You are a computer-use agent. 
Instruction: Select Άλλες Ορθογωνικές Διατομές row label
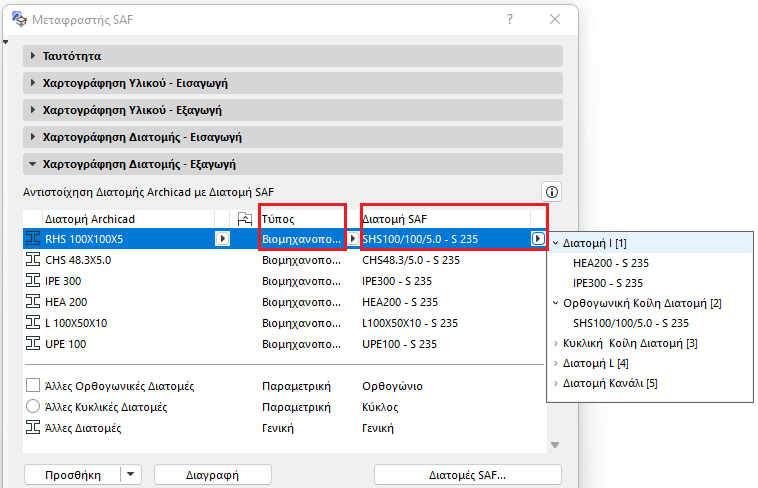[x=119, y=386]
